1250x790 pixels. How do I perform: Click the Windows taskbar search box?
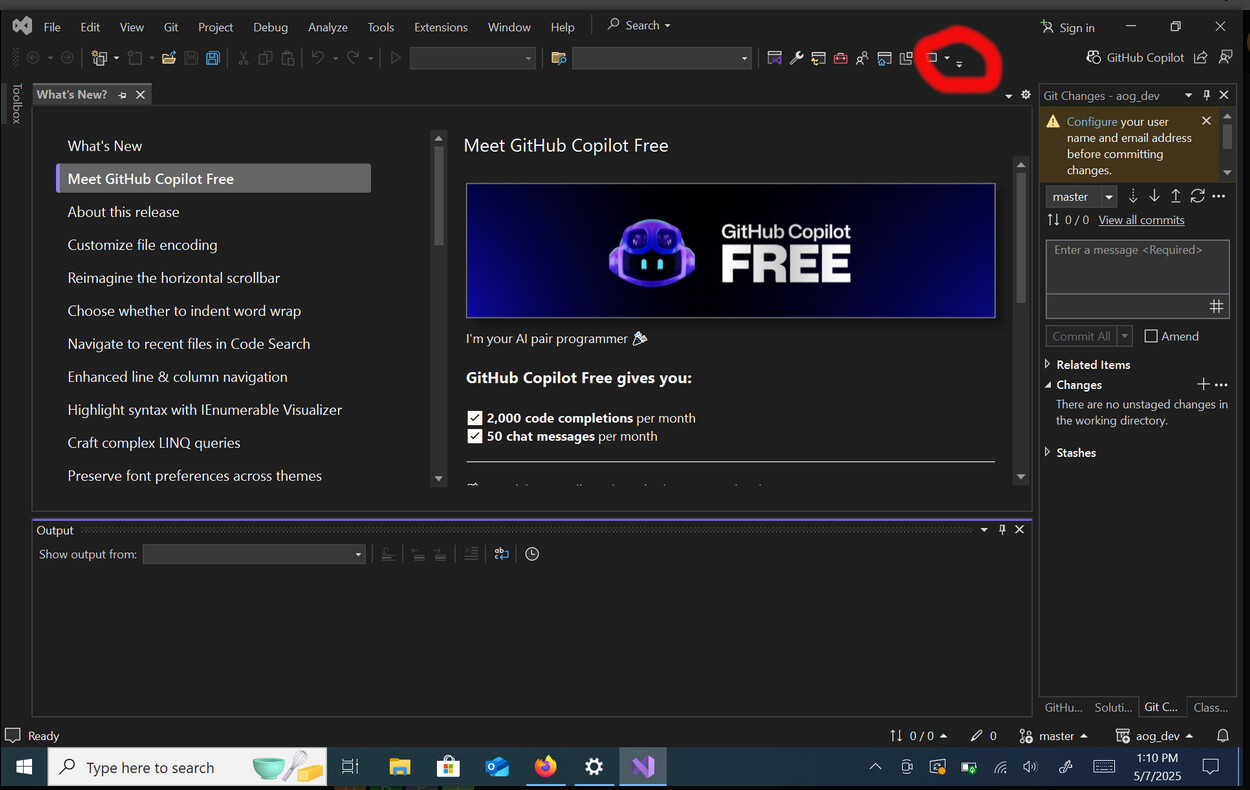[x=187, y=767]
